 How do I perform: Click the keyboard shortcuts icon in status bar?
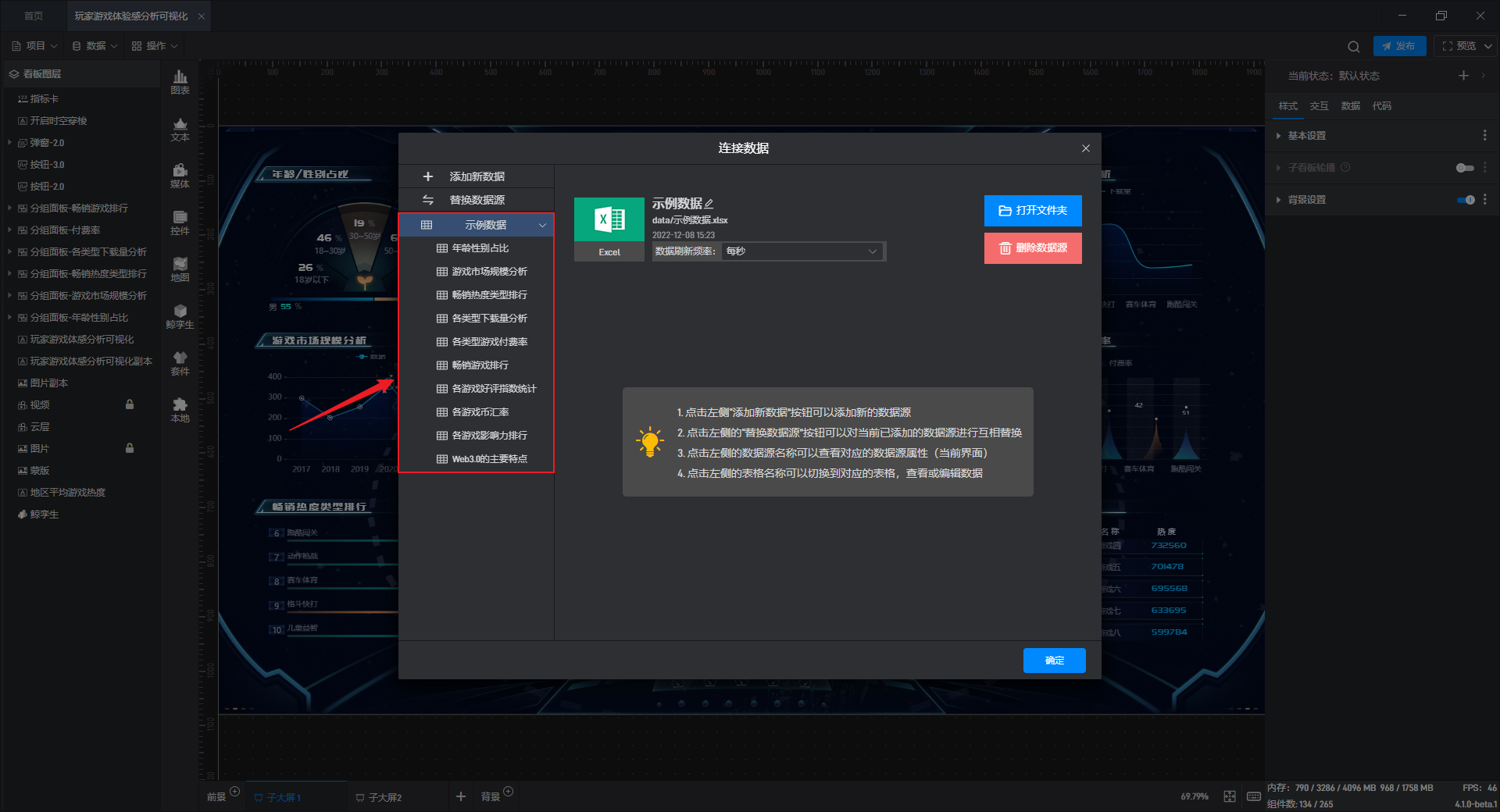(x=1254, y=796)
